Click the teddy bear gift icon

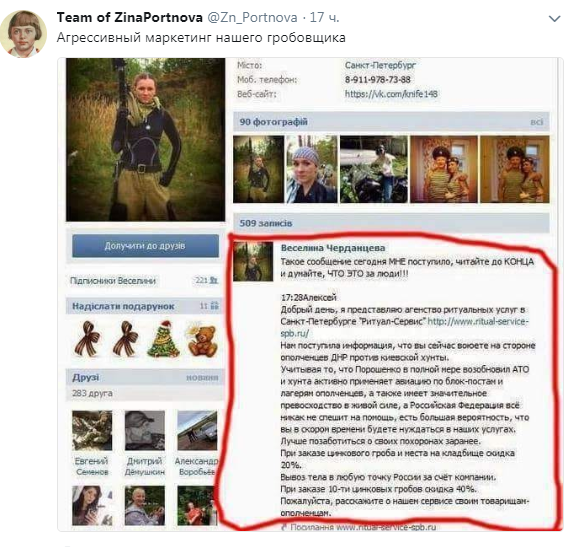point(203,340)
